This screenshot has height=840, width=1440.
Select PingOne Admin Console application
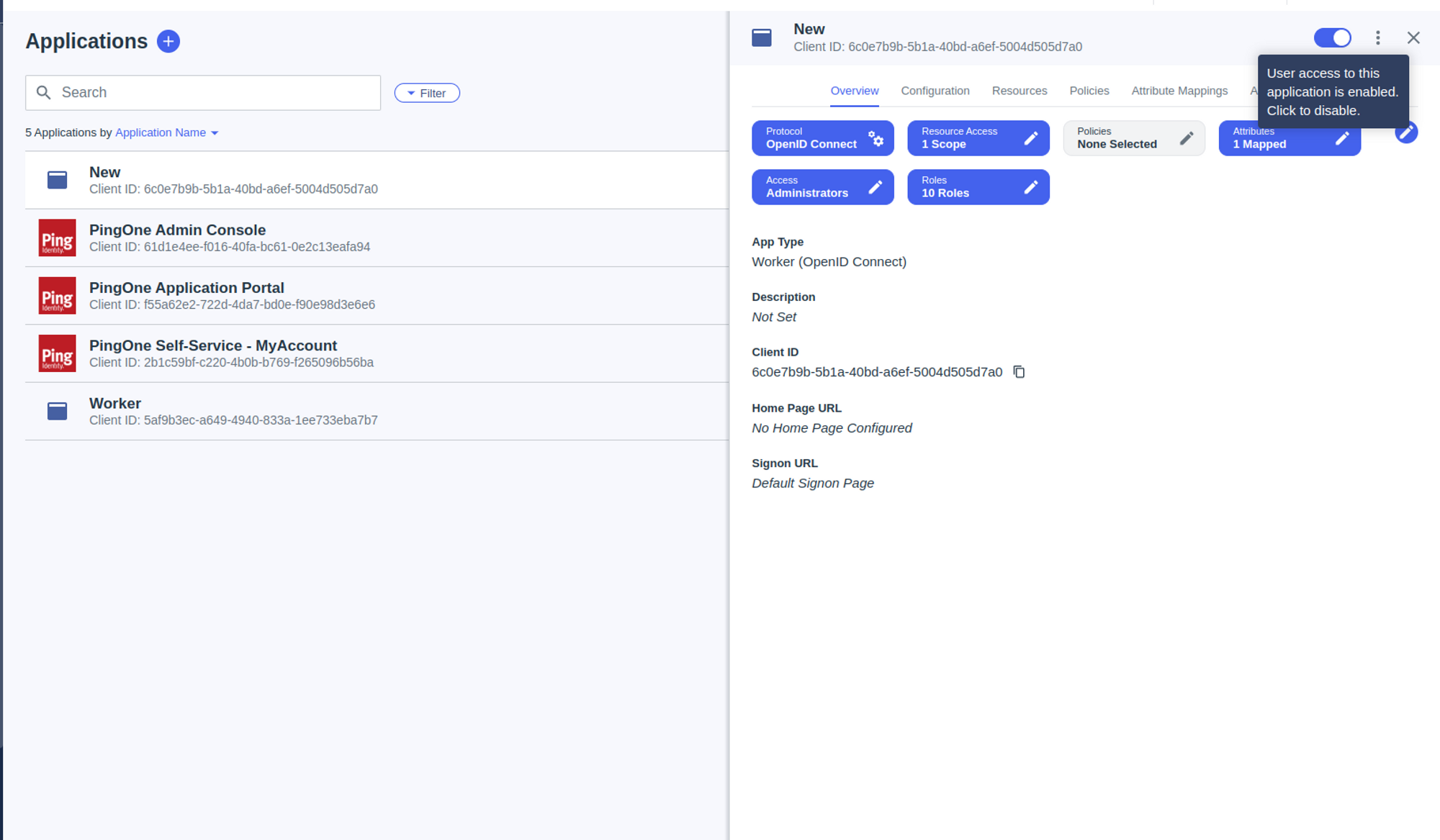[x=177, y=238]
